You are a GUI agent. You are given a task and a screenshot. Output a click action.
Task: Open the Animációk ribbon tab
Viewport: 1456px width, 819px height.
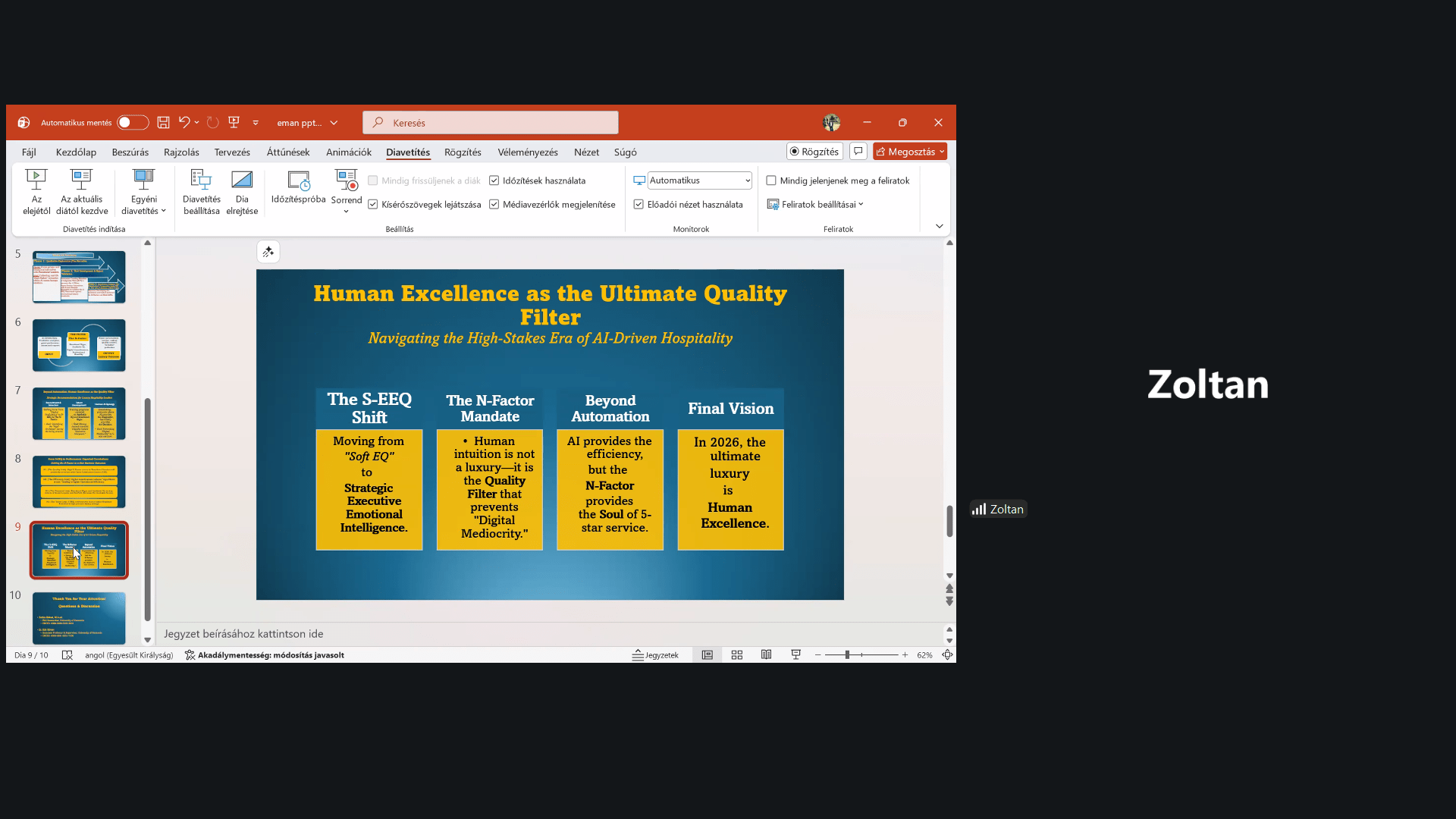348,152
